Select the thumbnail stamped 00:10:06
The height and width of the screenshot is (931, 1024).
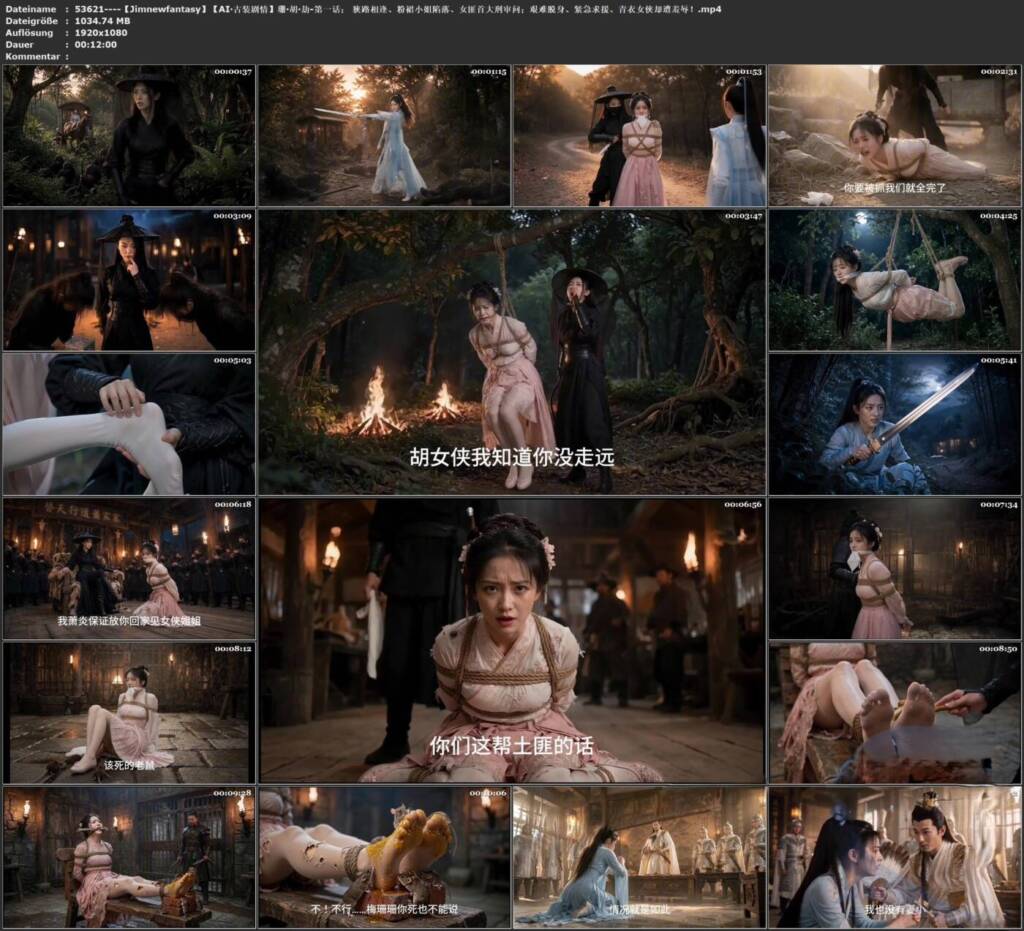384,857
